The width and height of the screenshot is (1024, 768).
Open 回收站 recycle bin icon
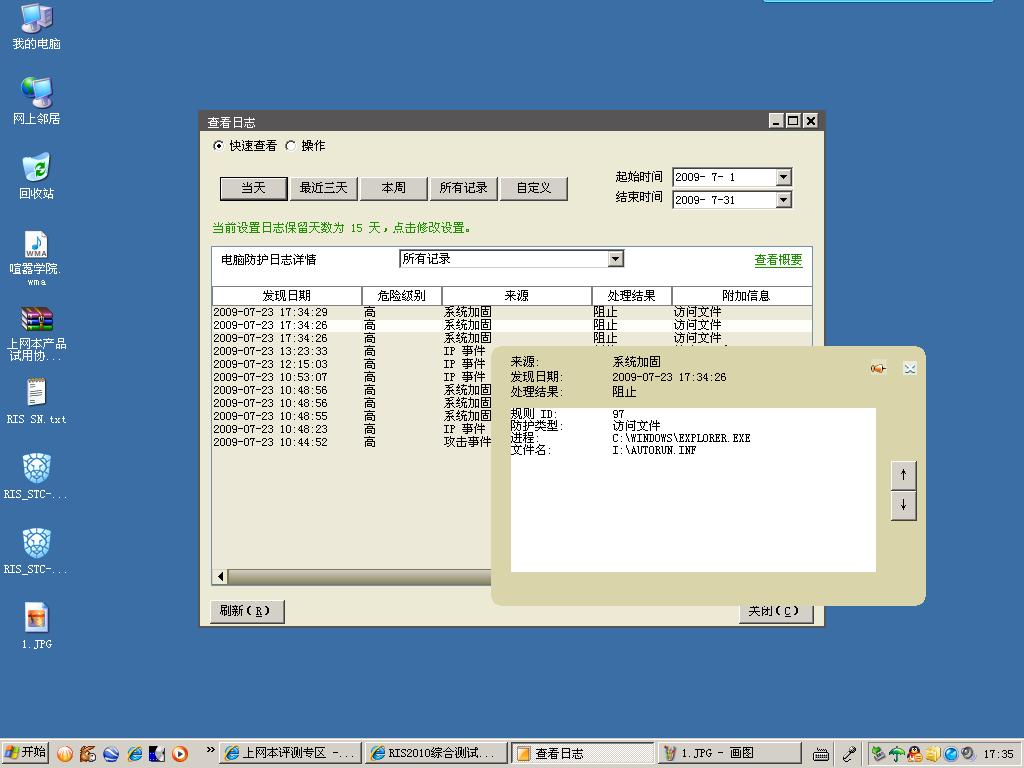[x=37, y=170]
